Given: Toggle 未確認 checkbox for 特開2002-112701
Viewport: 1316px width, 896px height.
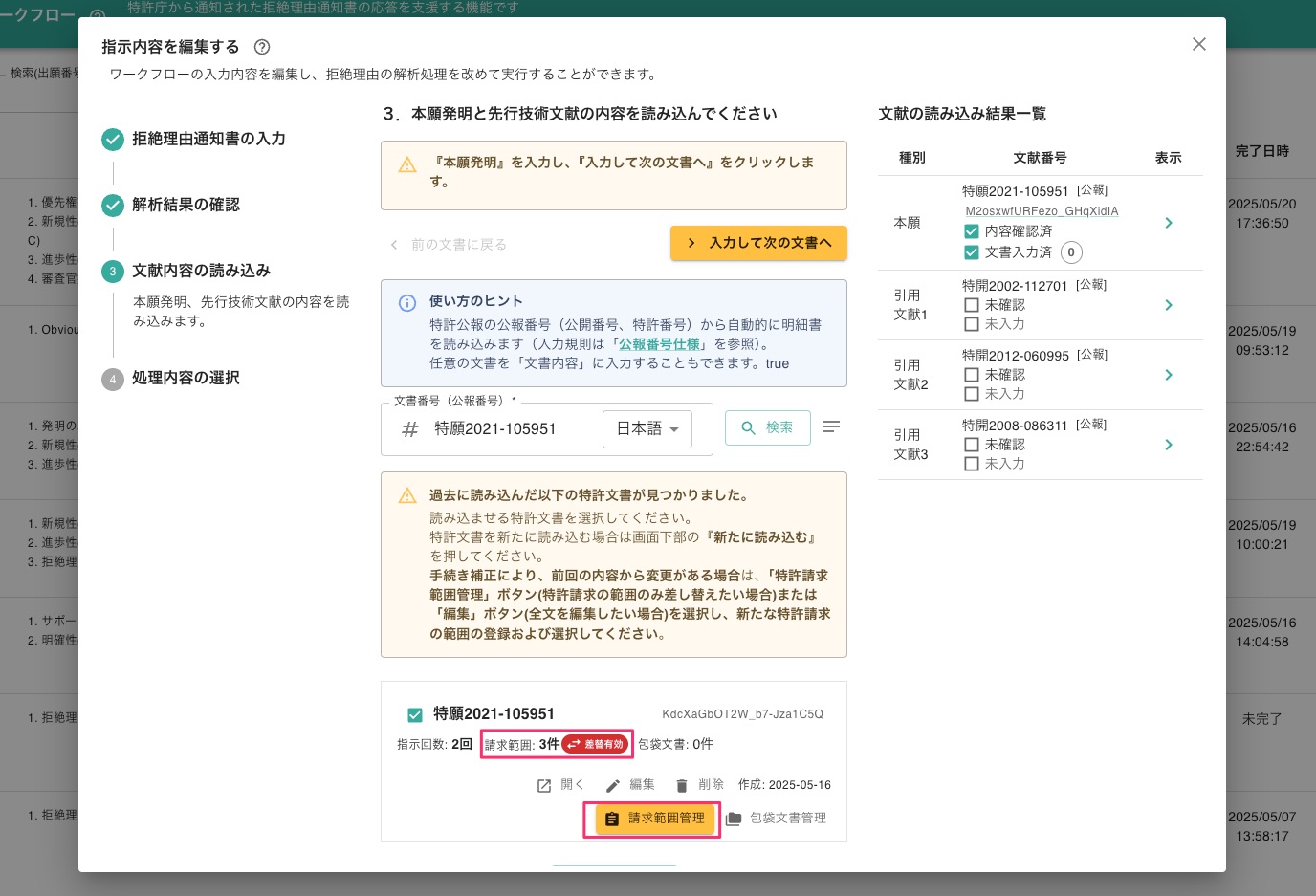Looking at the screenshot, I should click(x=972, y=305).
